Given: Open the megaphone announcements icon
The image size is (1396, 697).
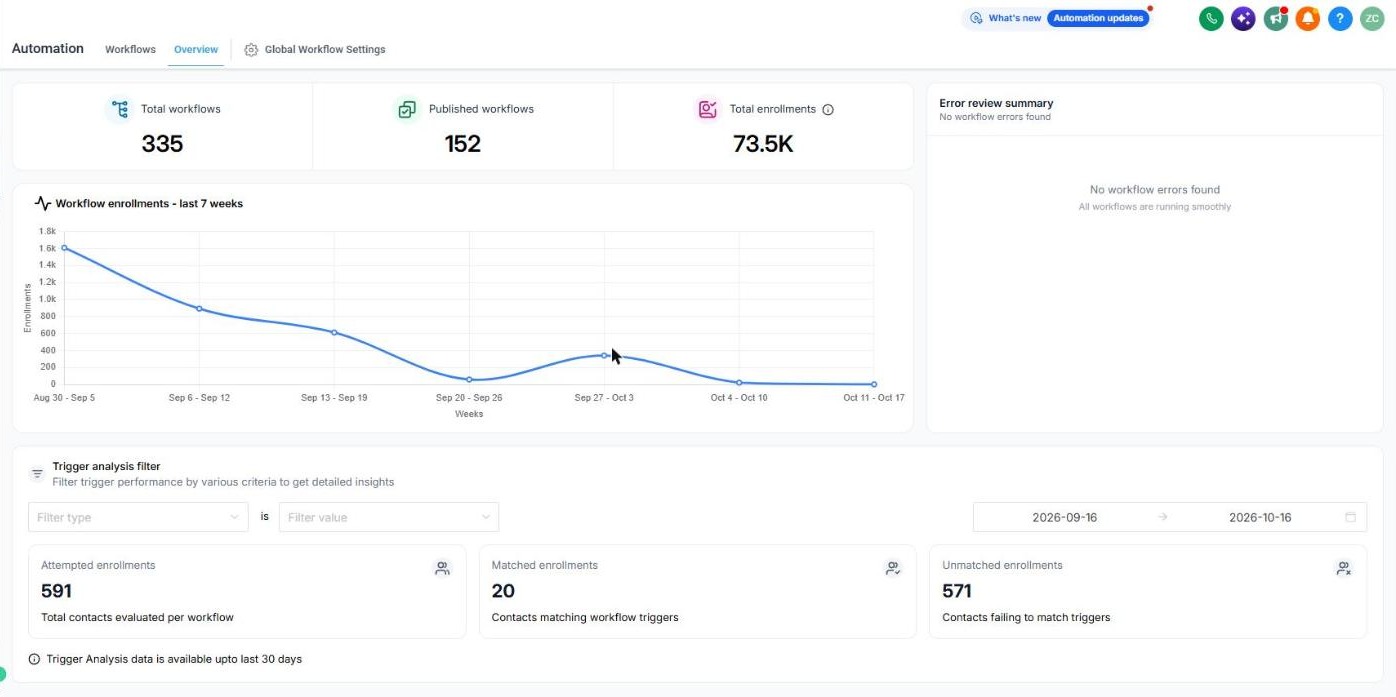Looking at the screenshot, I should point(1275,18).
